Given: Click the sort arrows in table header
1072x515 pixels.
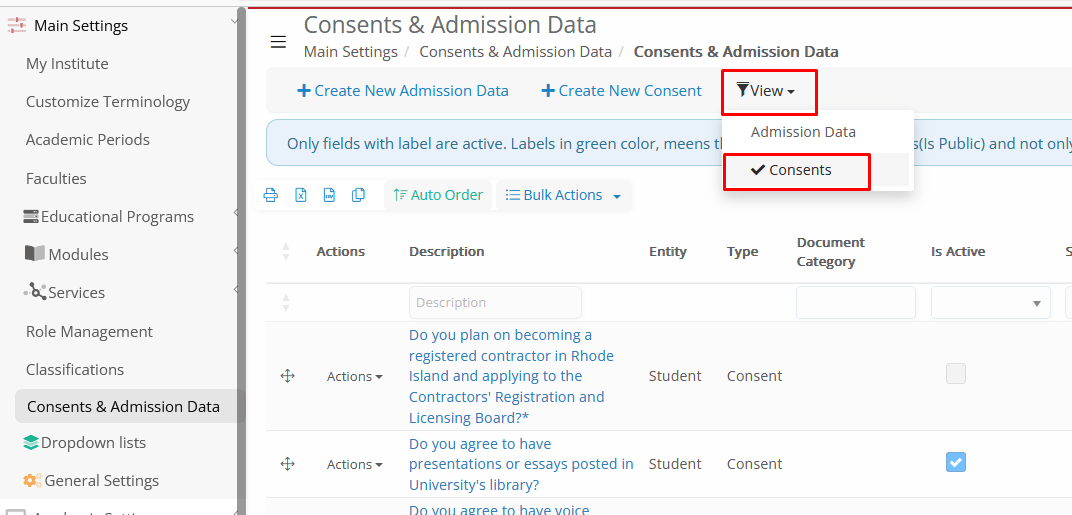Looking at the screenshot, I should click(286, 252).
